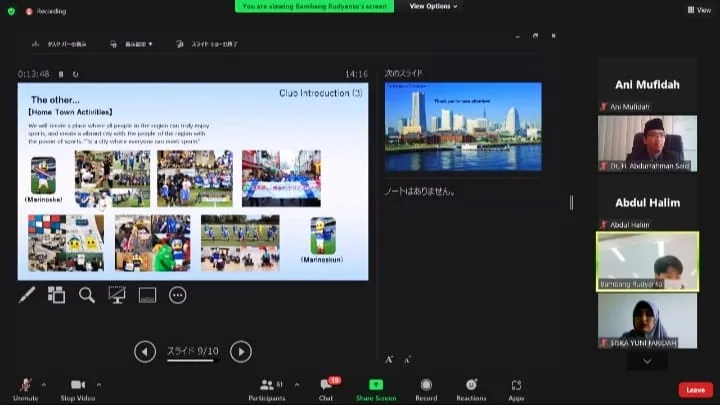This screenshot has height=405, width=720.
Task: Pause the presentation timer
Action: click(x=61, y=74)
